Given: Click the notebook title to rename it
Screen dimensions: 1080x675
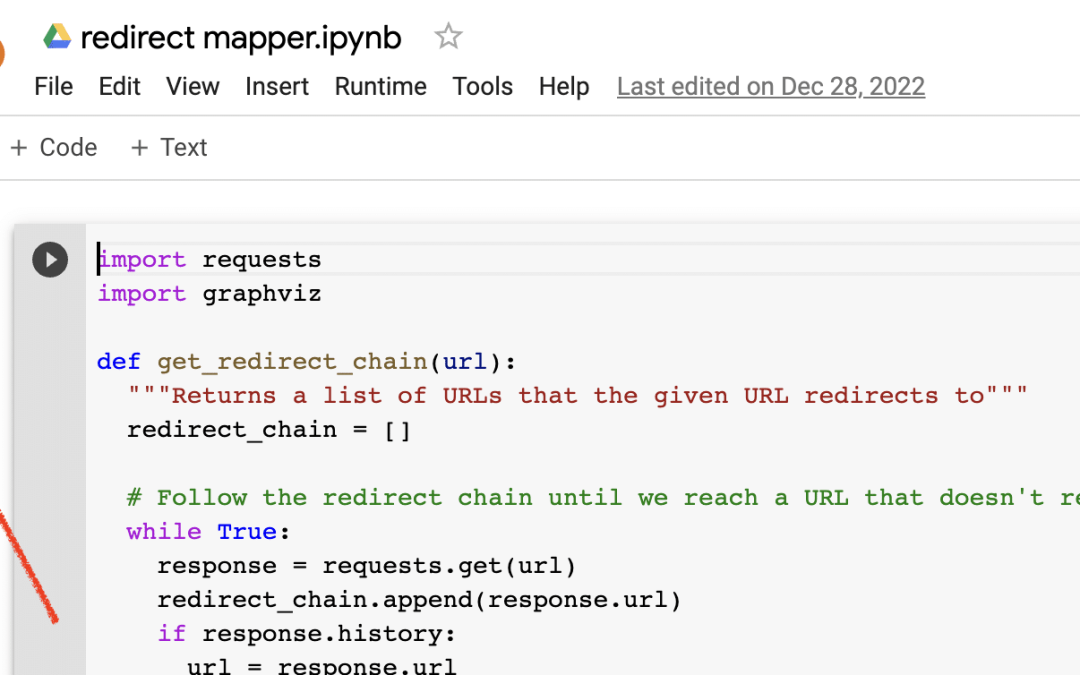Looking at the screenshot, I should 240,36.
